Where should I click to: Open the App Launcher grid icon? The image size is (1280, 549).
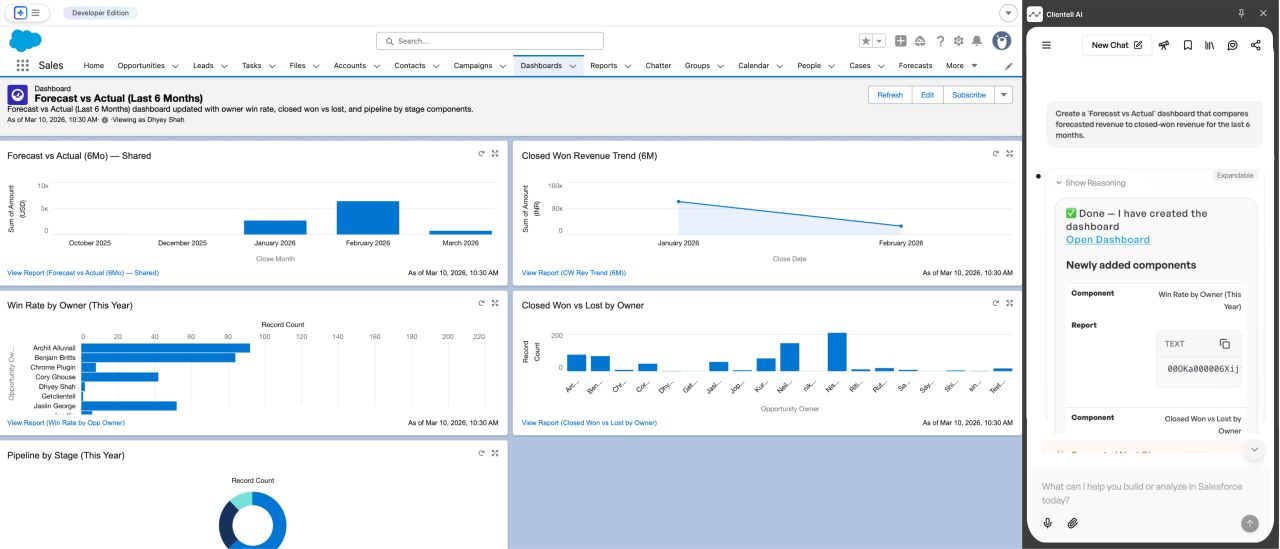point(22,66)
